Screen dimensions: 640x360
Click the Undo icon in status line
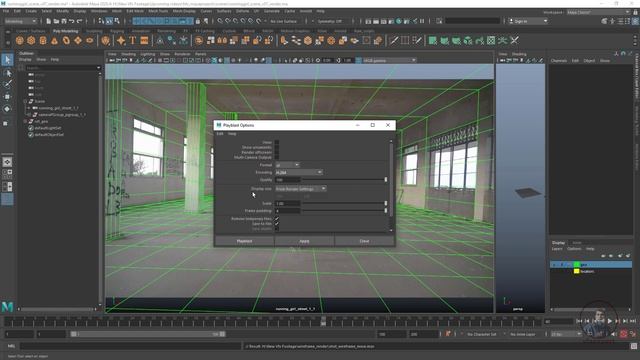click(x=72, y=21)
